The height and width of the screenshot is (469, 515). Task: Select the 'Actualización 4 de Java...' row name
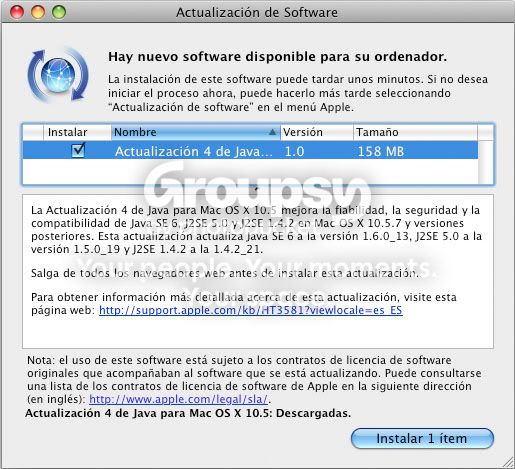pyautogui.click(x=194, y=151)
